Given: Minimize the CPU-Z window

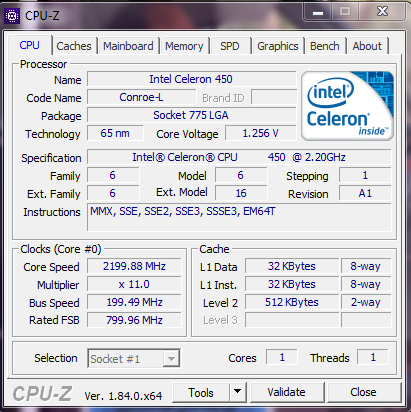Looking at the screenshot, I should 318,12.
